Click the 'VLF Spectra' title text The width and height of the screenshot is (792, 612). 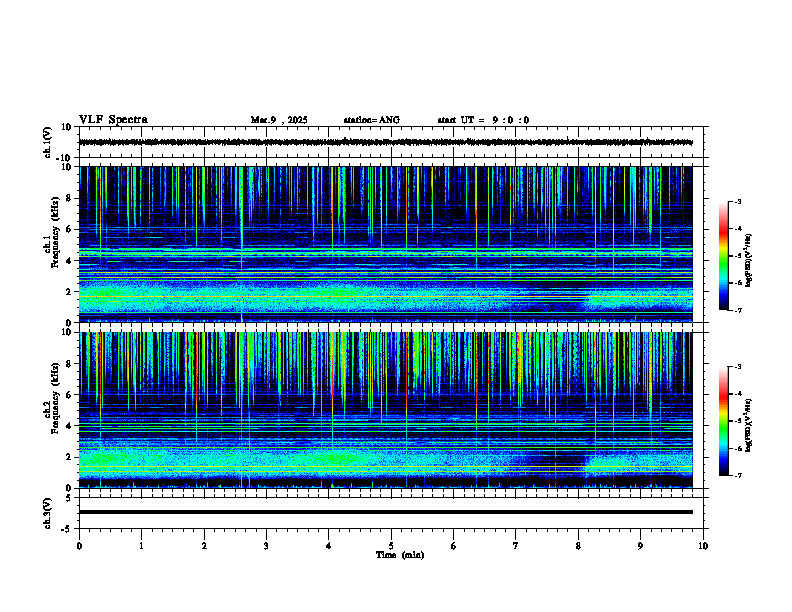click(x=113, y=120)
